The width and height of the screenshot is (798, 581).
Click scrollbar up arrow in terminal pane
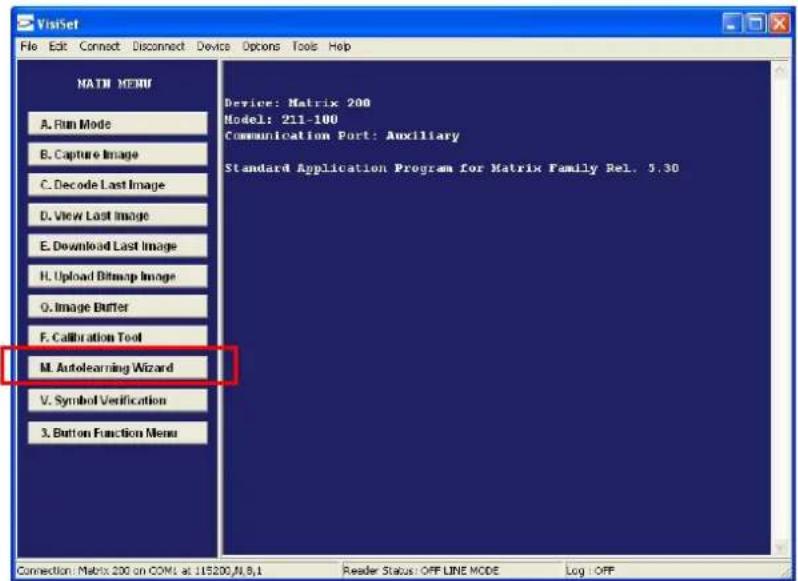780,71
